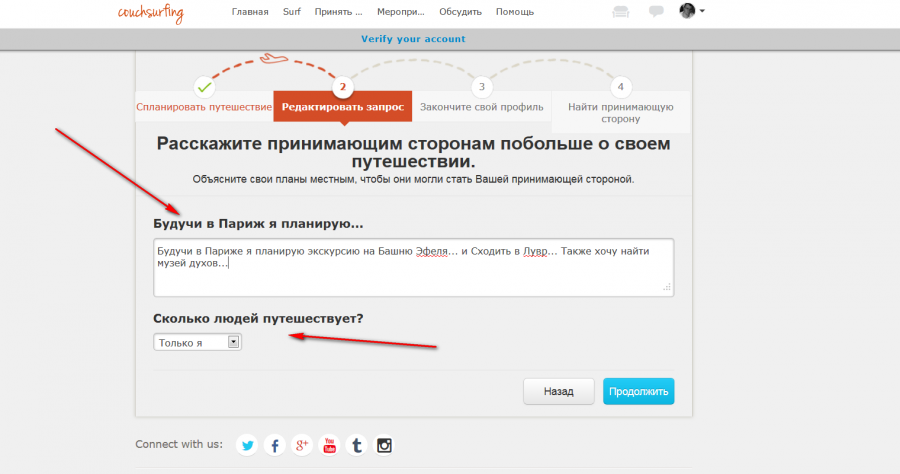The width and height of the screenshot is (900, 474).
Task: Open the Обсудить menu item
Action: [x=460, y=12]
